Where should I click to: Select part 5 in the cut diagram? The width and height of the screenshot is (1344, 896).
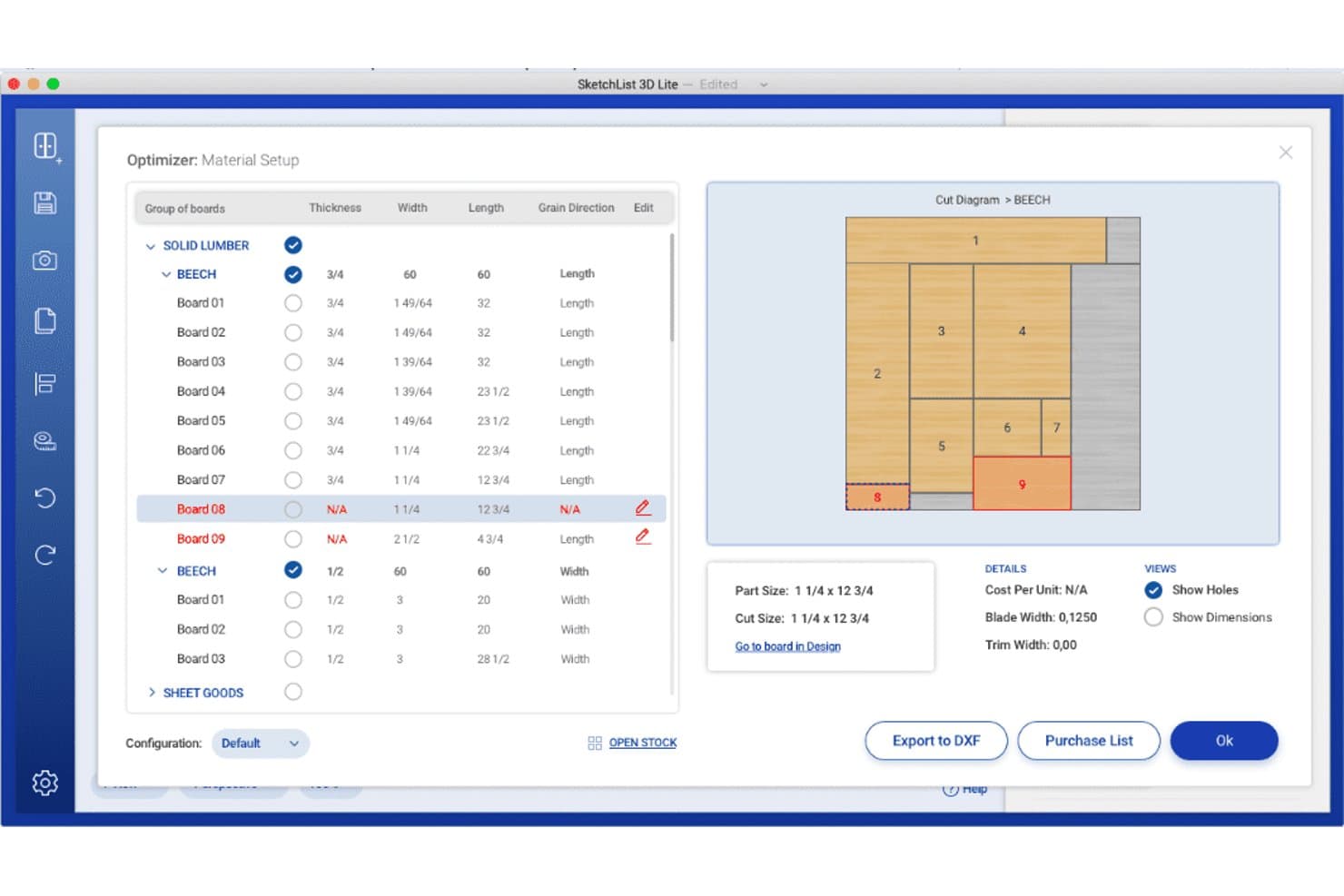(x=941, y=446)
